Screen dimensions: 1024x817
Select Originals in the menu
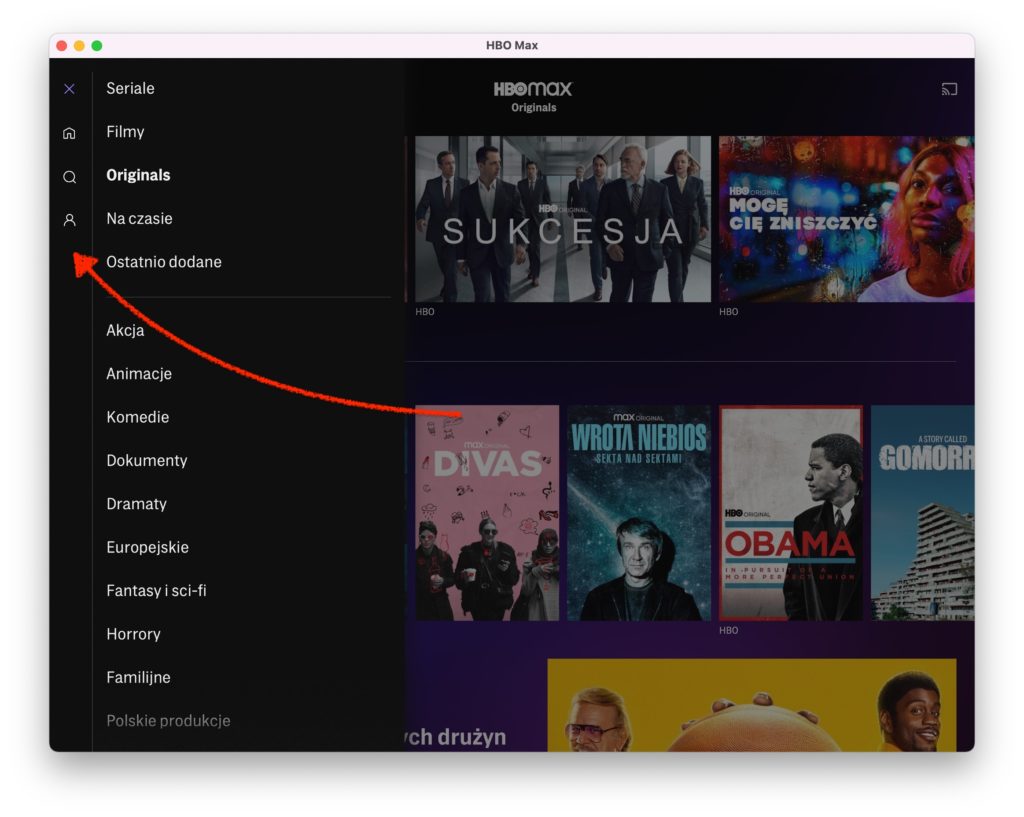click(138, 175)
